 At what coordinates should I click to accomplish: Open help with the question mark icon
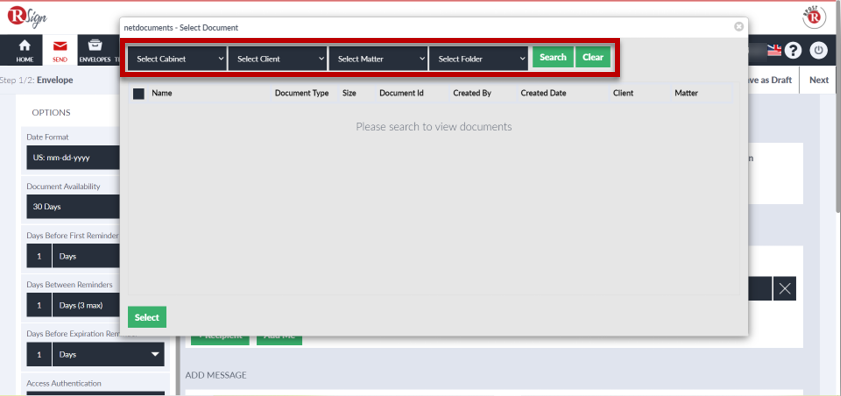click(x=793, y=50)
